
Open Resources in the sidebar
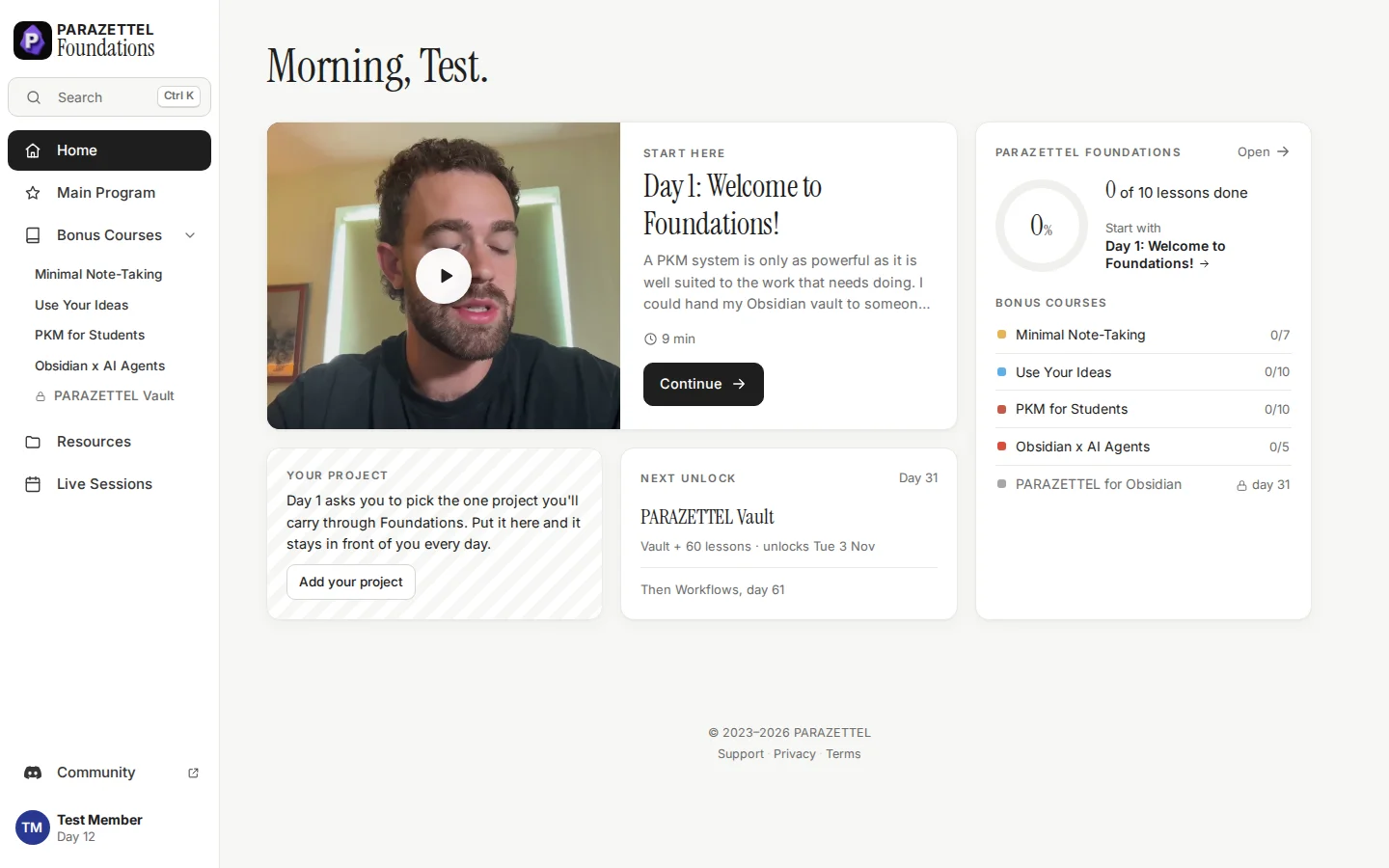coord(109,442)
